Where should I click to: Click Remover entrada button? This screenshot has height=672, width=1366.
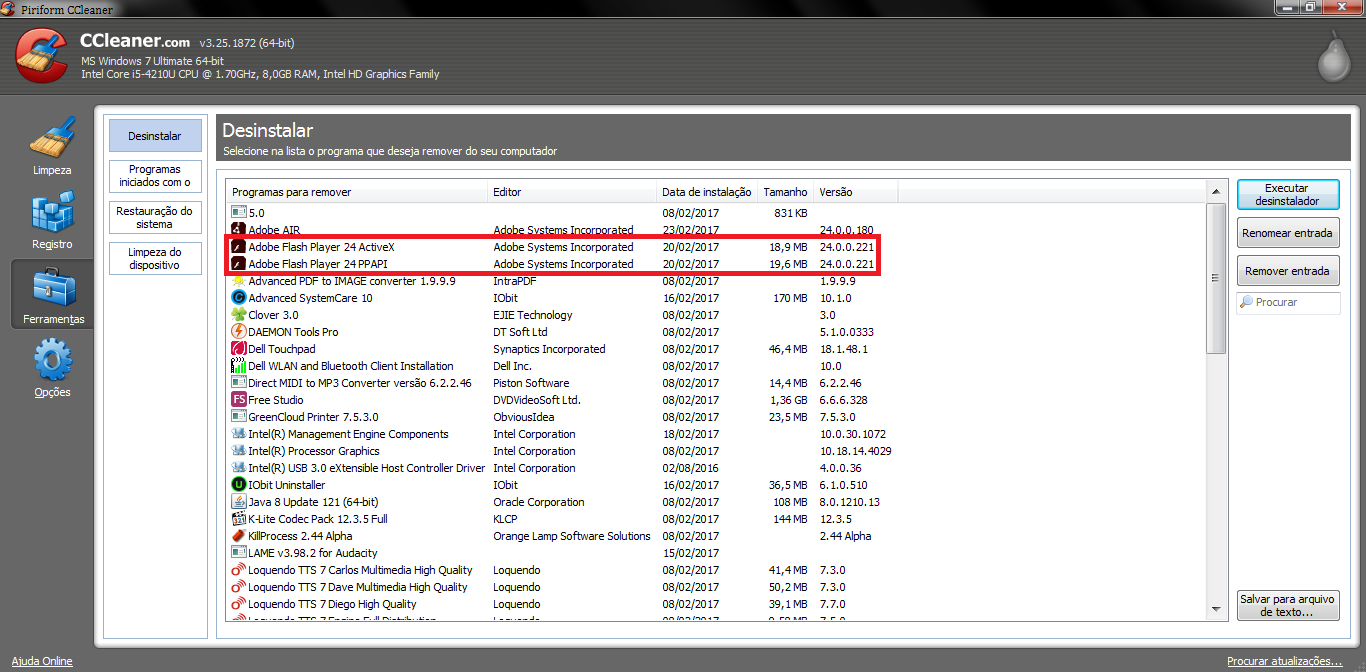(x=1288, y=271)
